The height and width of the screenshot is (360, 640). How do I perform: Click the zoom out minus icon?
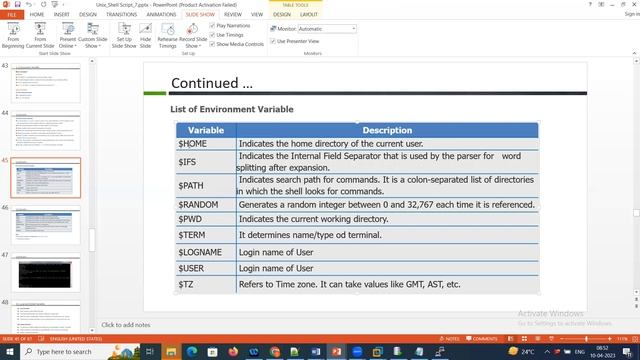pos(562,339)
